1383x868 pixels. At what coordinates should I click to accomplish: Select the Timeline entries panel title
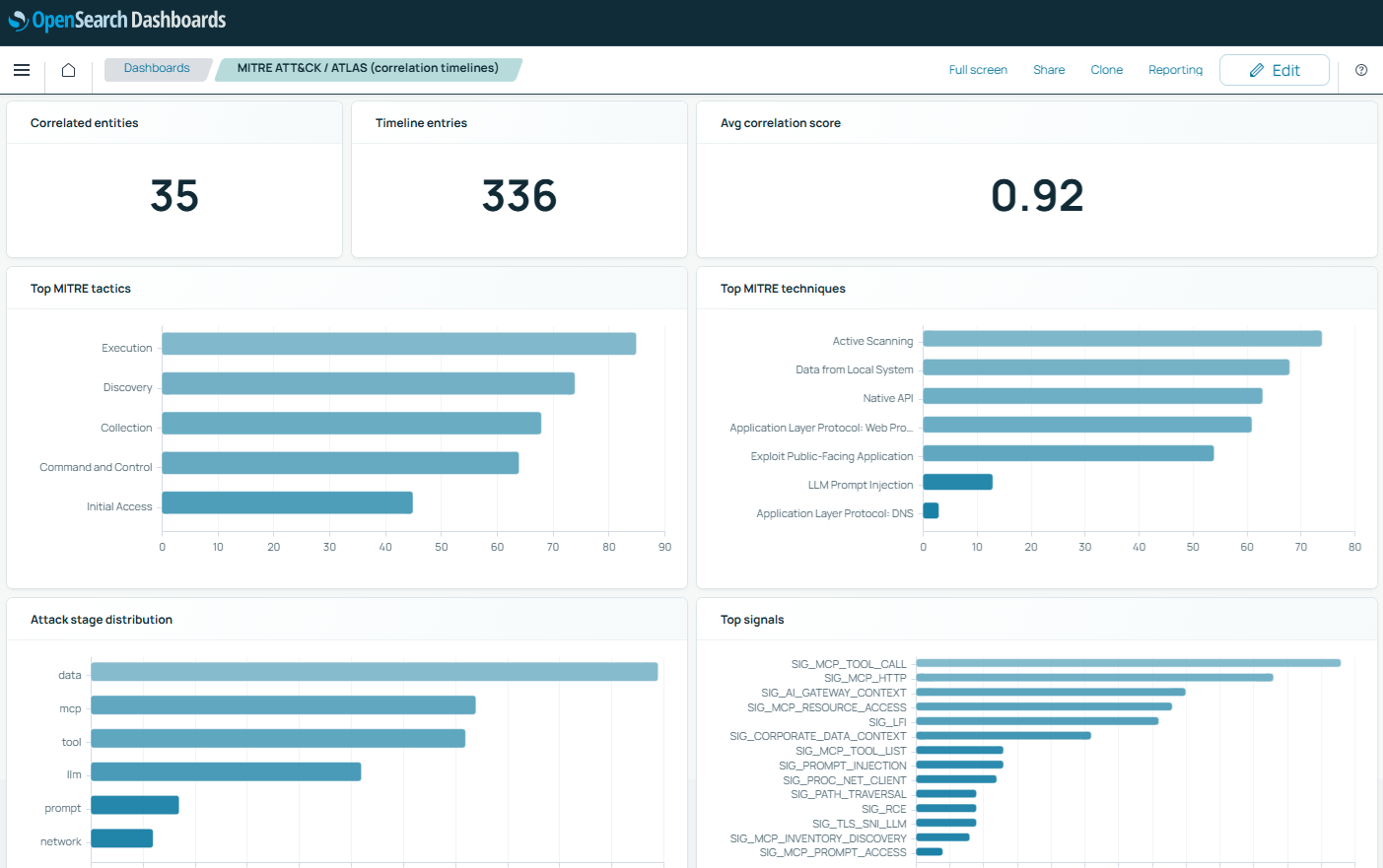[421, 123]
